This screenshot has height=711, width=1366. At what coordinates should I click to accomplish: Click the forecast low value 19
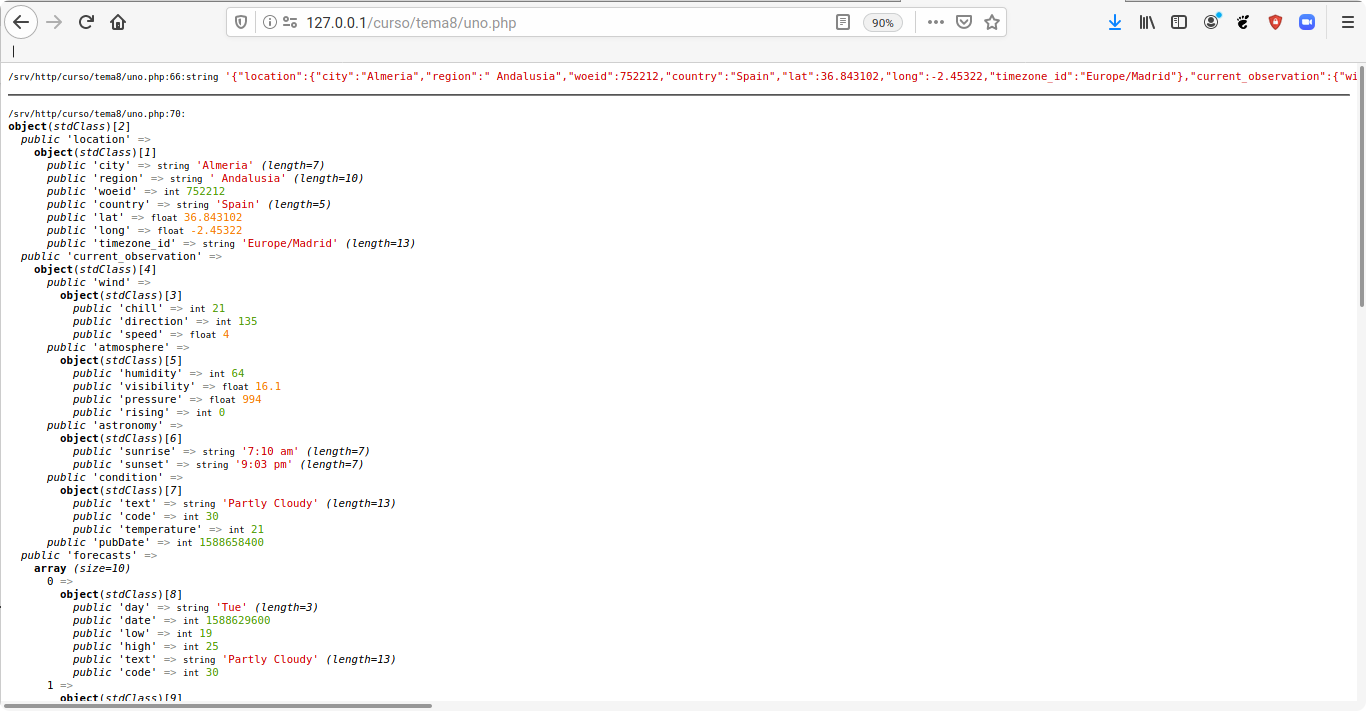(206, 633)
